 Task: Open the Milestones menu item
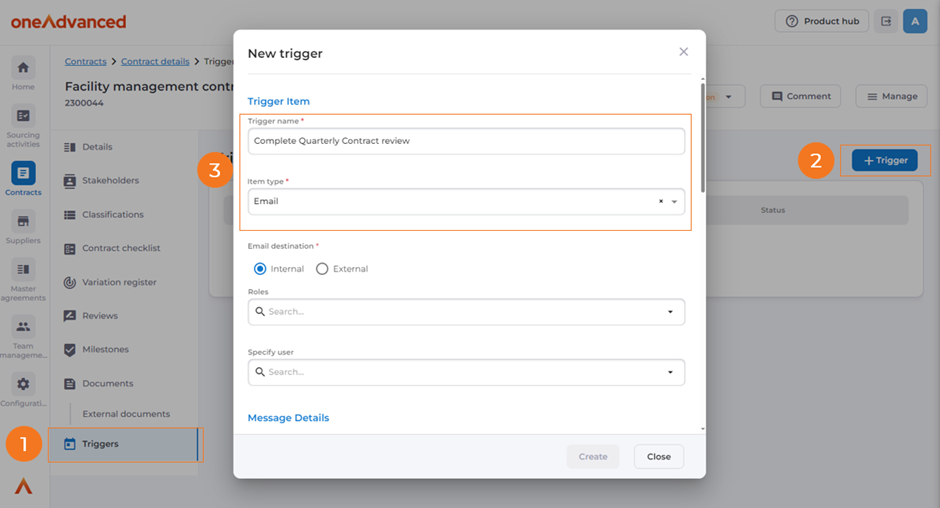pyautogui.click(x=105, y=350)
